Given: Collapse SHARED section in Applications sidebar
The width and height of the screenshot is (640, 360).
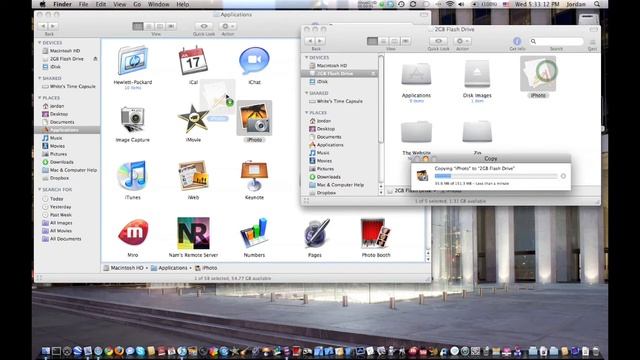Looking at the screenshot, I should tap(40, 78).
